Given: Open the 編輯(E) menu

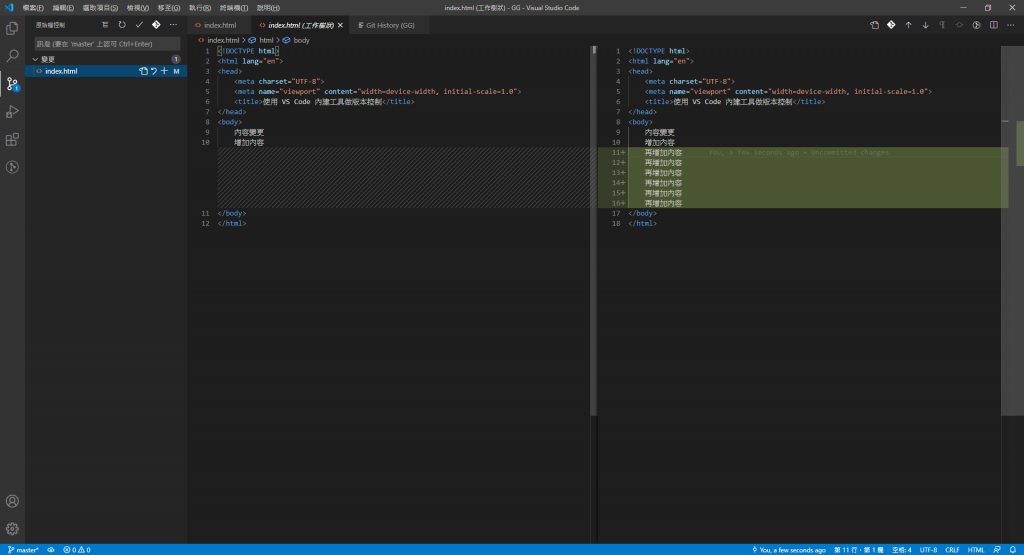Looking at the screenshot, I should (63, 8).
